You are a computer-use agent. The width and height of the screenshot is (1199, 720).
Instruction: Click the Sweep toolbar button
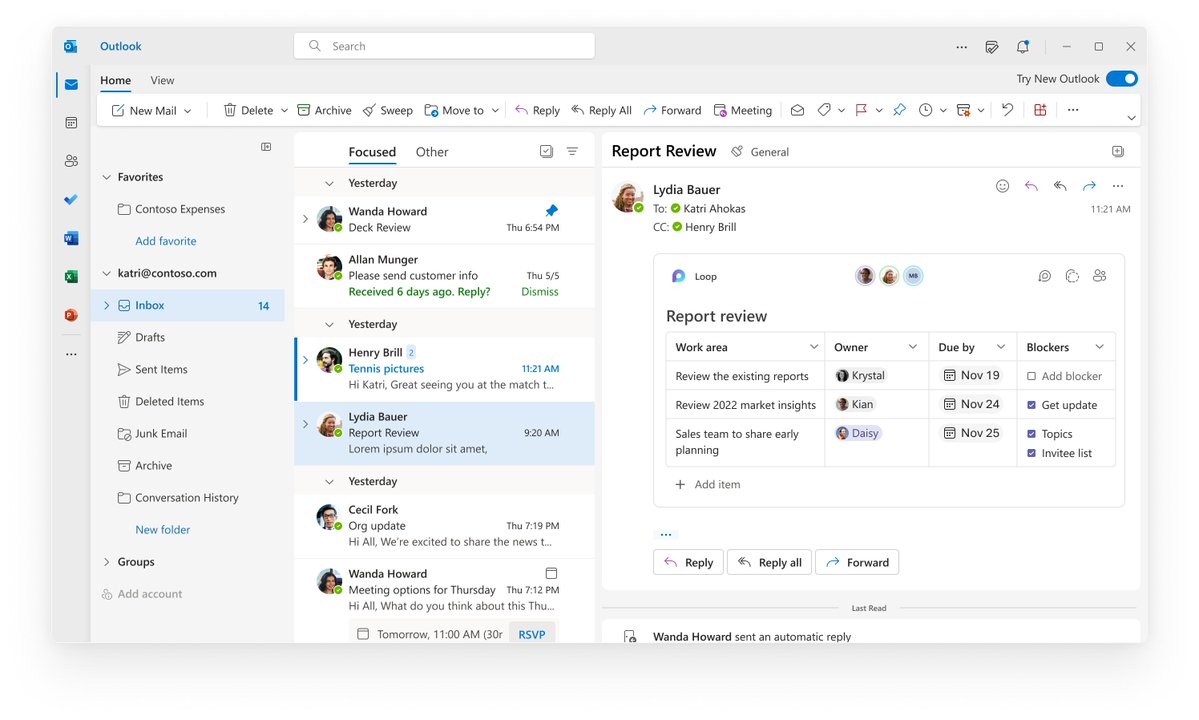point(388,110)
